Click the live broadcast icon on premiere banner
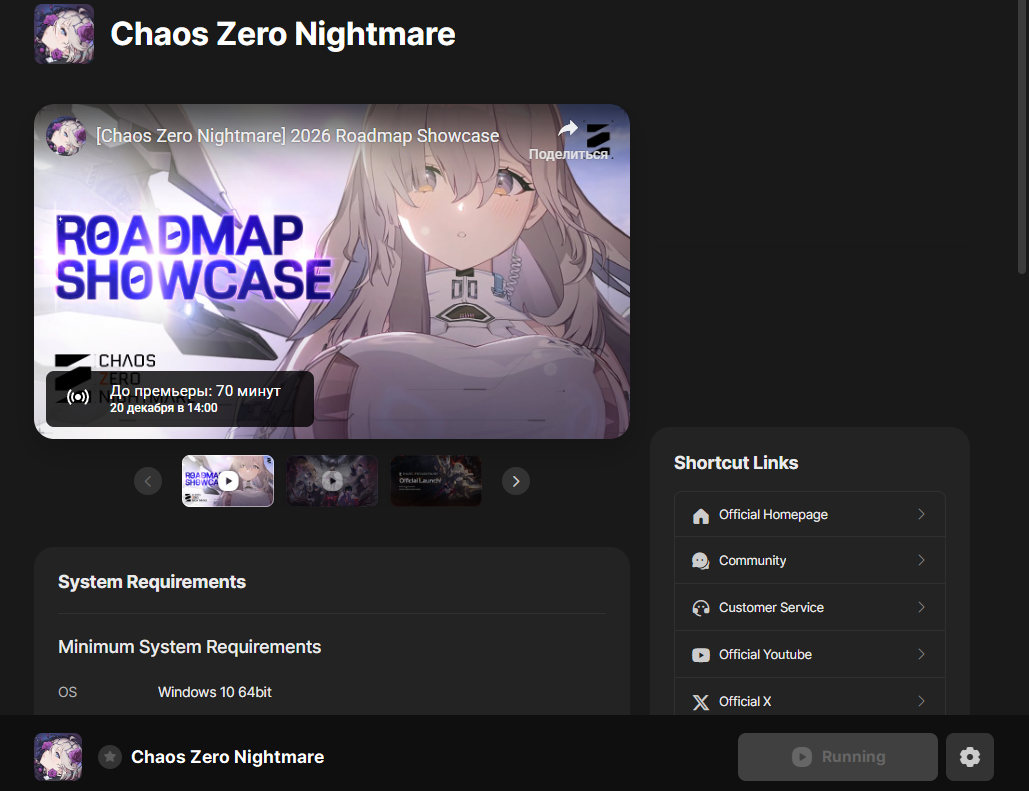This screenshot has width=1029, height=791. click(78, 397)
